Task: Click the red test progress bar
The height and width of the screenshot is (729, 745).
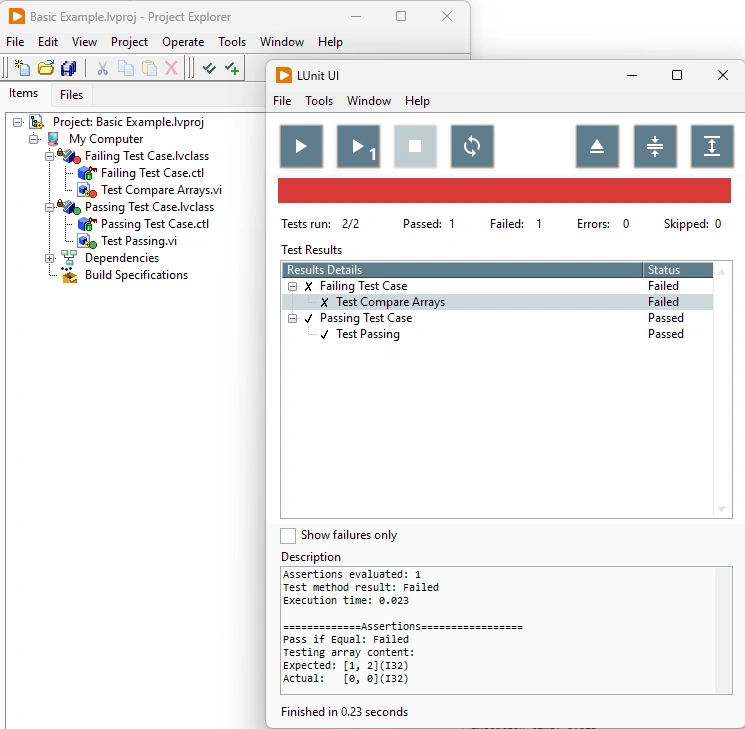Action: (x=504, y=191)
